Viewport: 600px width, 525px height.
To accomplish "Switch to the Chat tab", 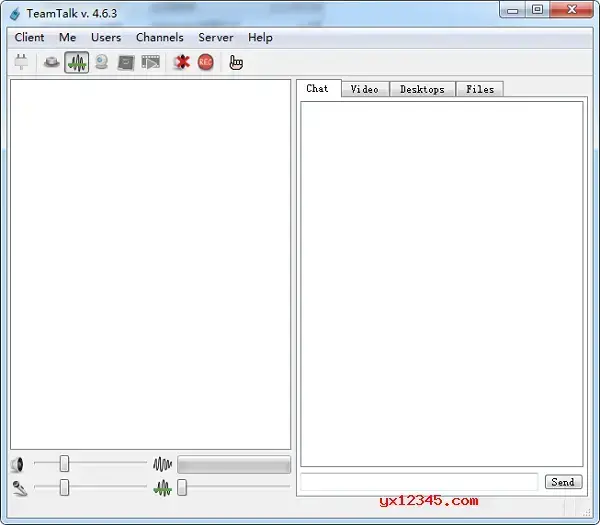I will click(318, 88).
